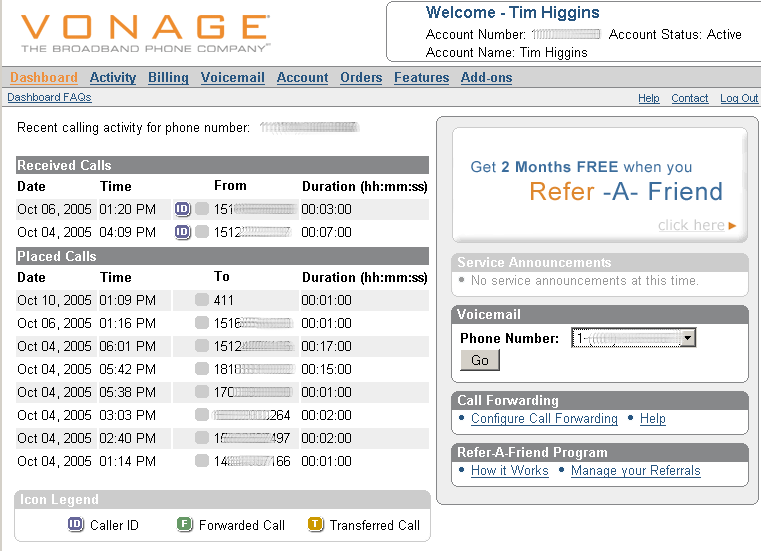Open the Add-ons tab

(x=486, y=78)
